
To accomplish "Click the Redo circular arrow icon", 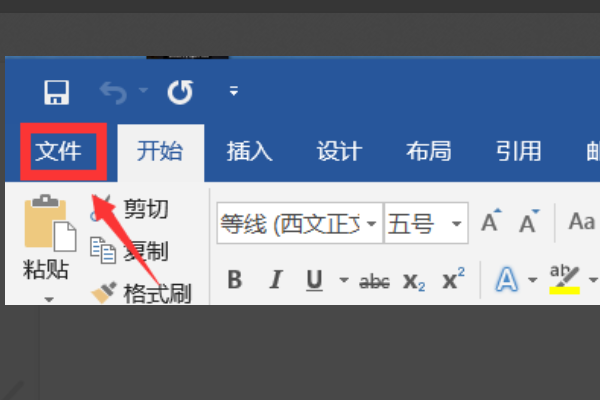I will (180, 92).
